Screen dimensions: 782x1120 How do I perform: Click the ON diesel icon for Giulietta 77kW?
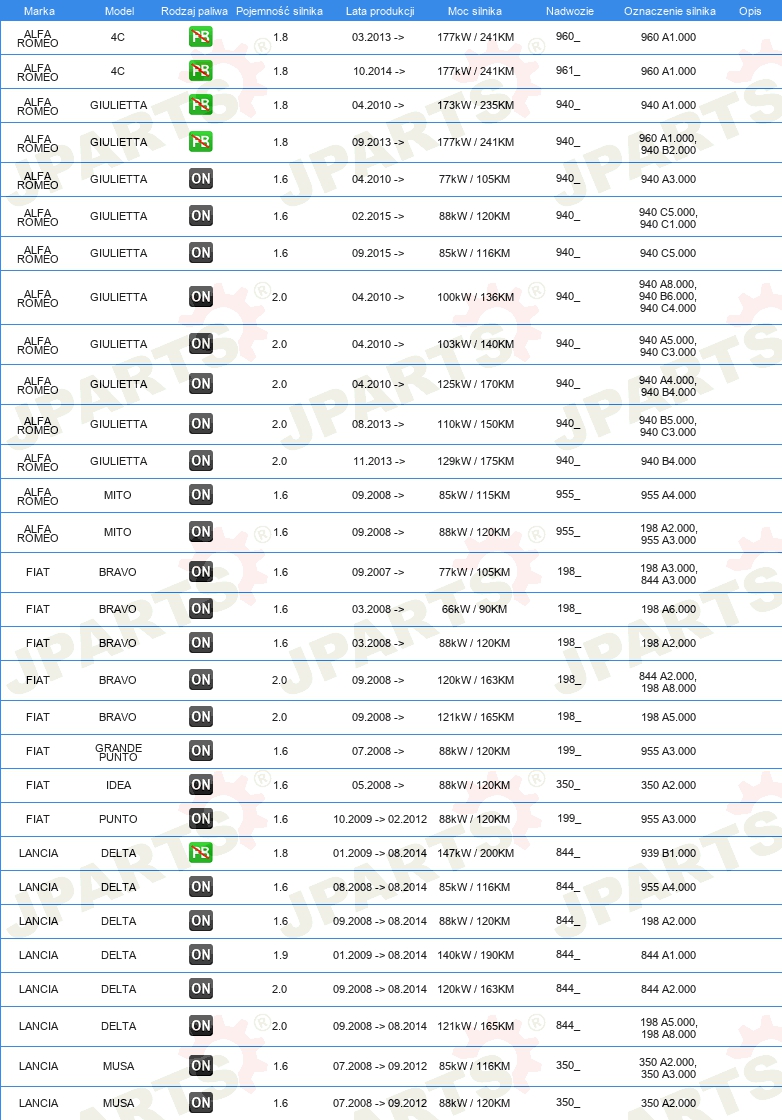coord(201,179)
